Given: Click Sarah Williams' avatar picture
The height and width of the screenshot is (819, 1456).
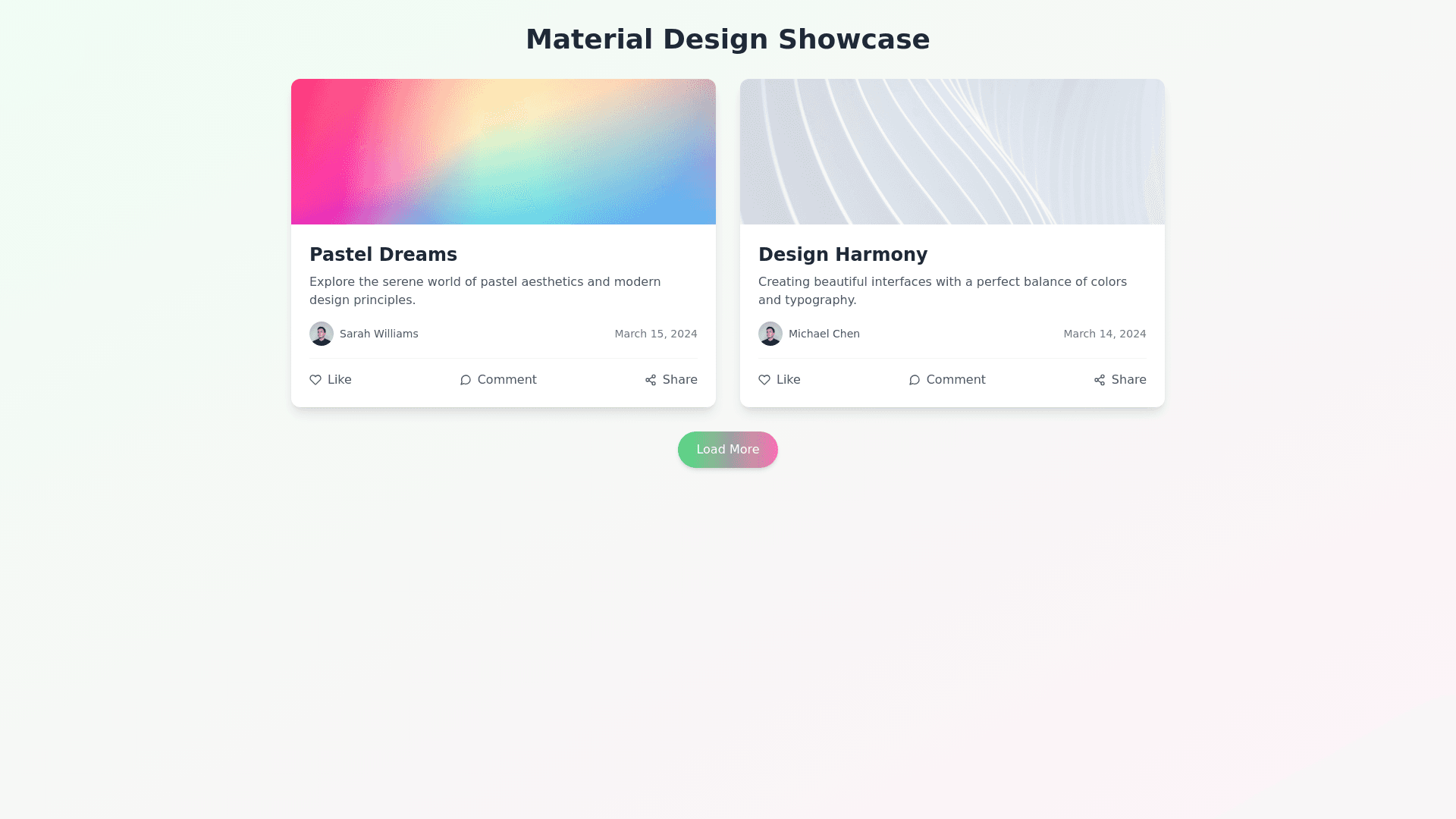Looking at the screenshot, I should (322, 334).
